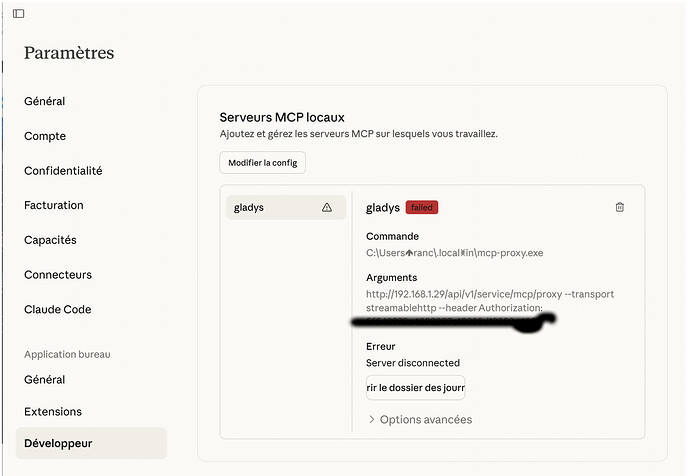This screenshot has height=476, width=690.
Task: Open the Extensions section
Action: tap(53, 411)
